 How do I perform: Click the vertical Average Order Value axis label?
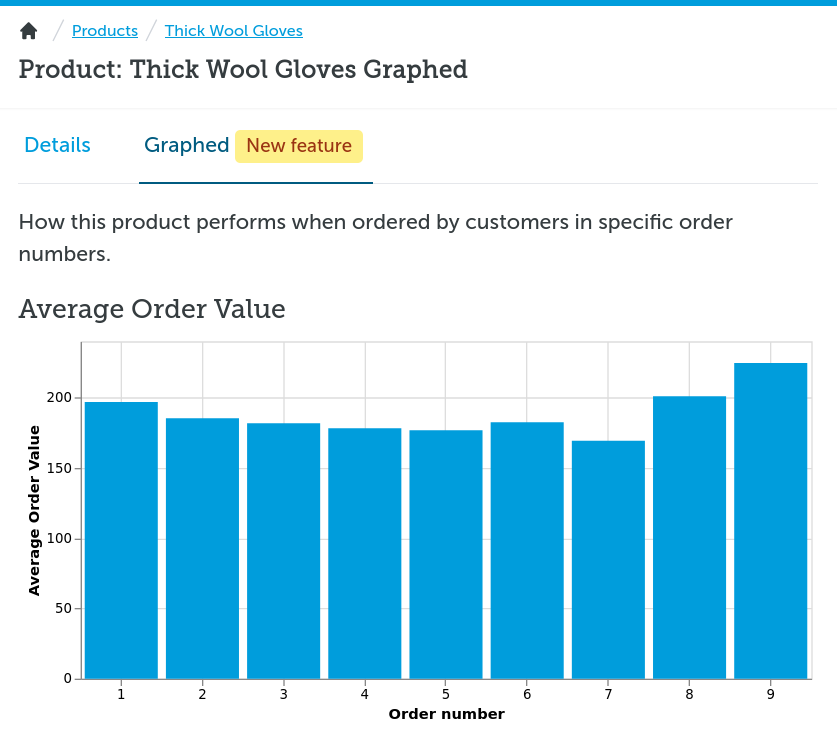coord(35,510)
